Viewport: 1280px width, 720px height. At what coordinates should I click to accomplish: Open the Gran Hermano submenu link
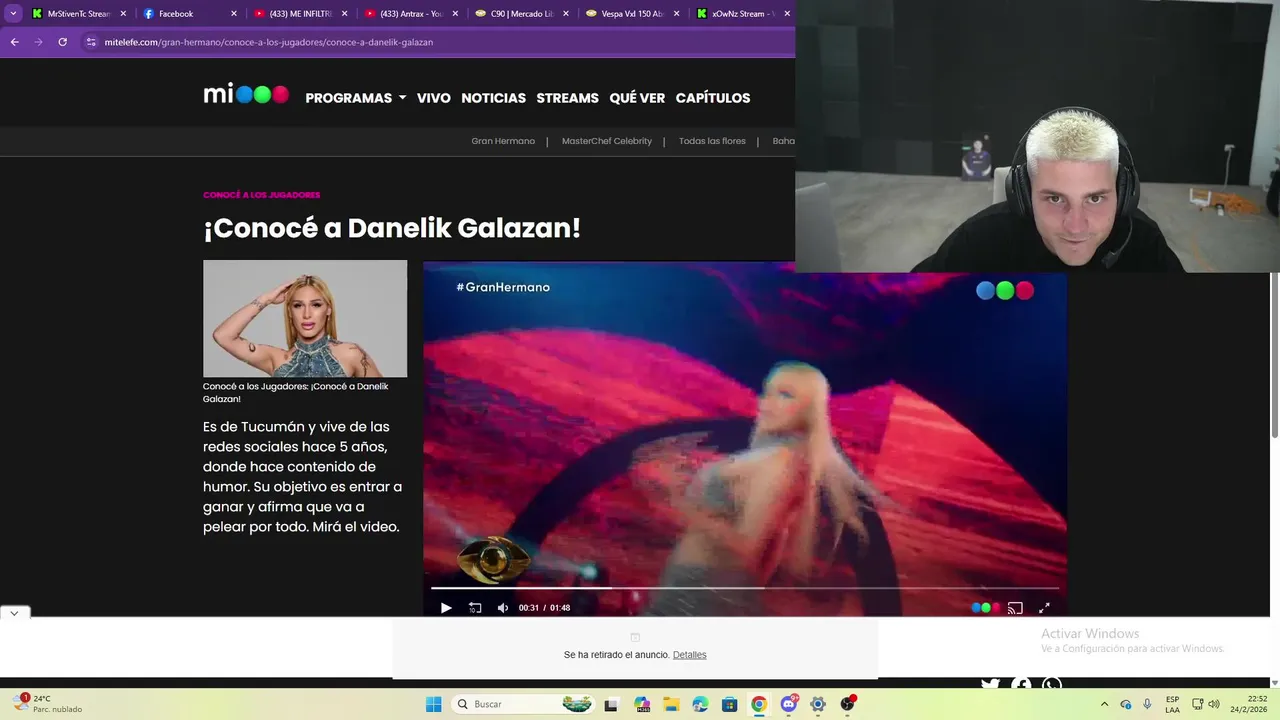503,141
